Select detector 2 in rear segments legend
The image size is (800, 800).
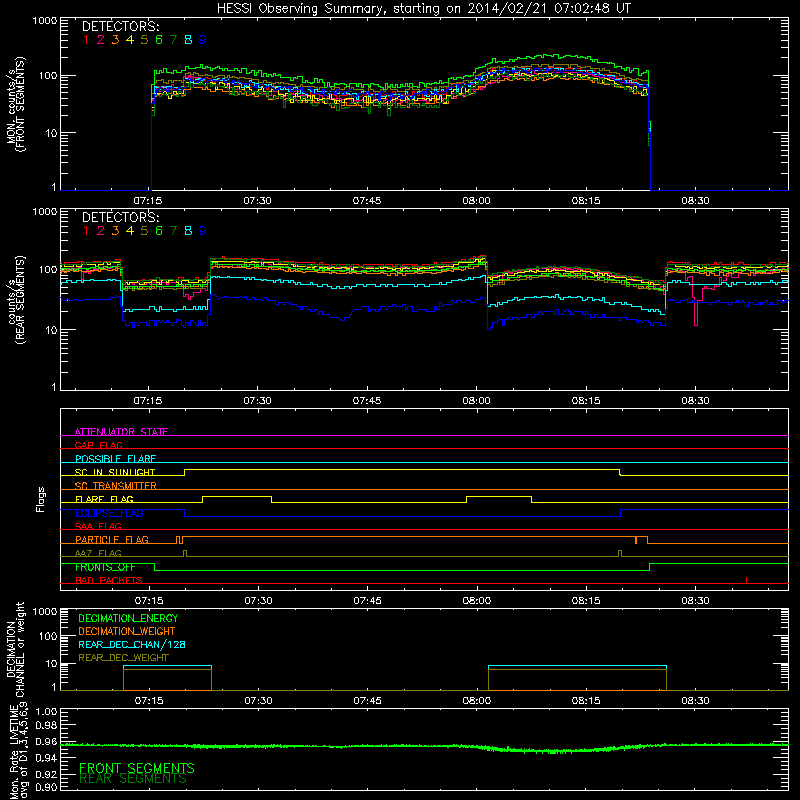101,231
